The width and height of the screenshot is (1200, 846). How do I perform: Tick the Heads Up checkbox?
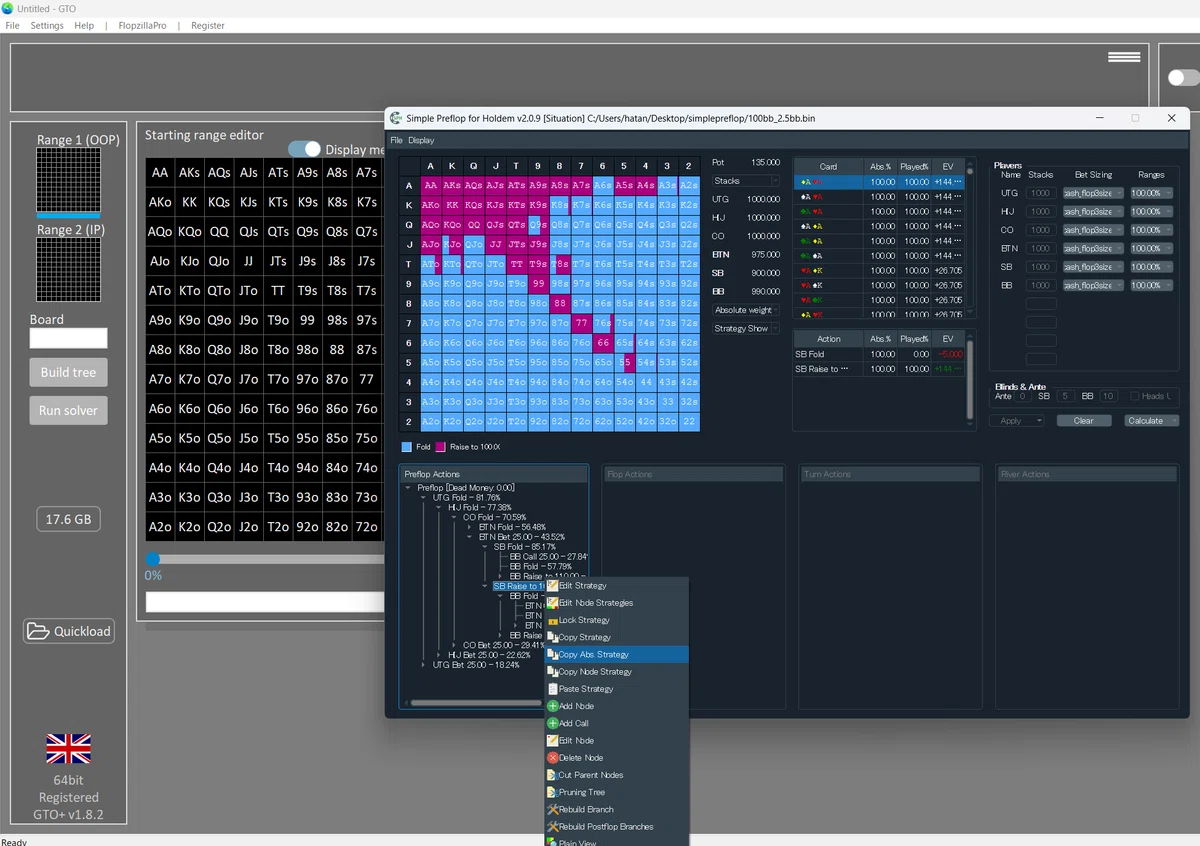(x=1136, y=396)
